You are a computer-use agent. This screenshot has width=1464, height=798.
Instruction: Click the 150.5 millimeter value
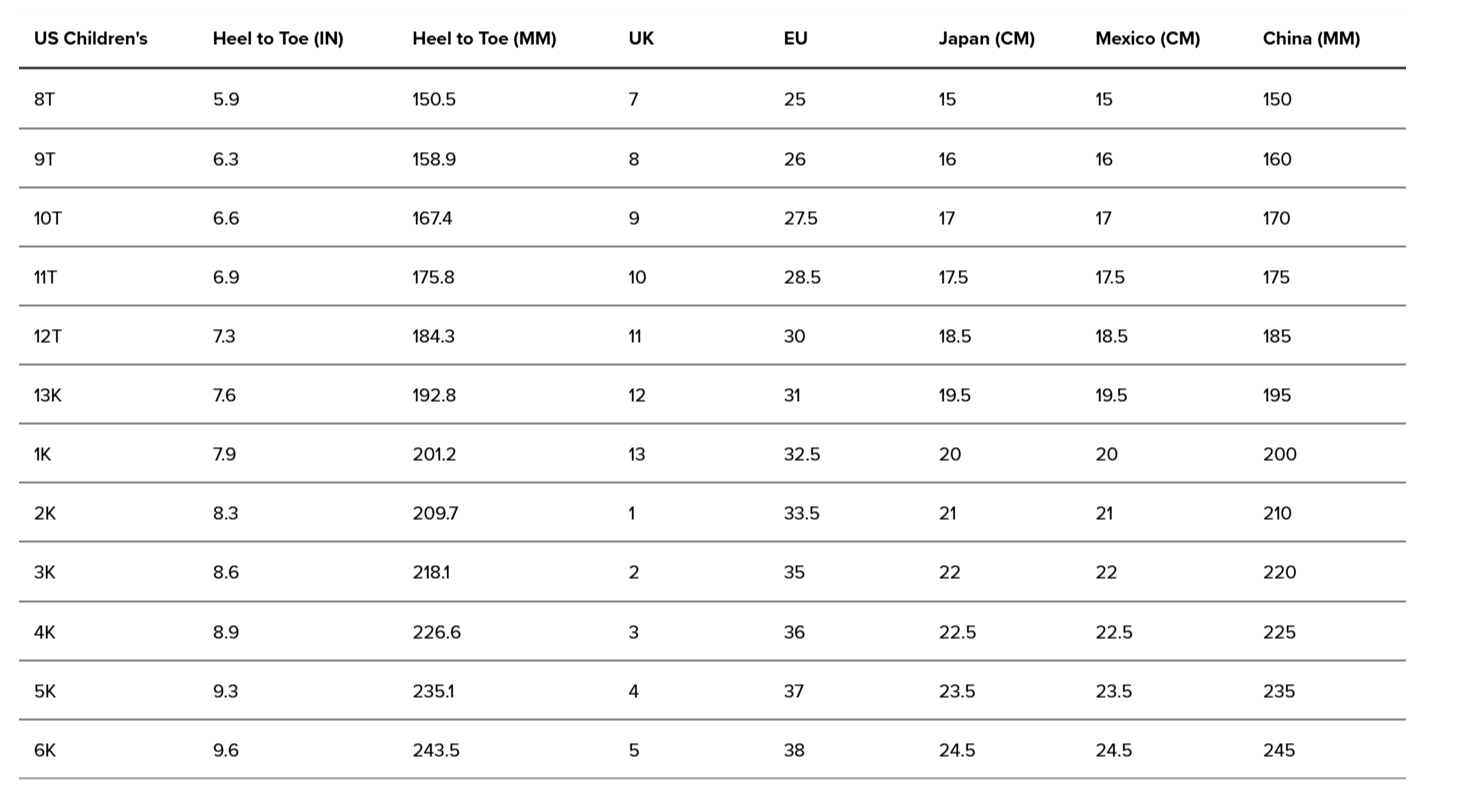(x=434, y=99)
